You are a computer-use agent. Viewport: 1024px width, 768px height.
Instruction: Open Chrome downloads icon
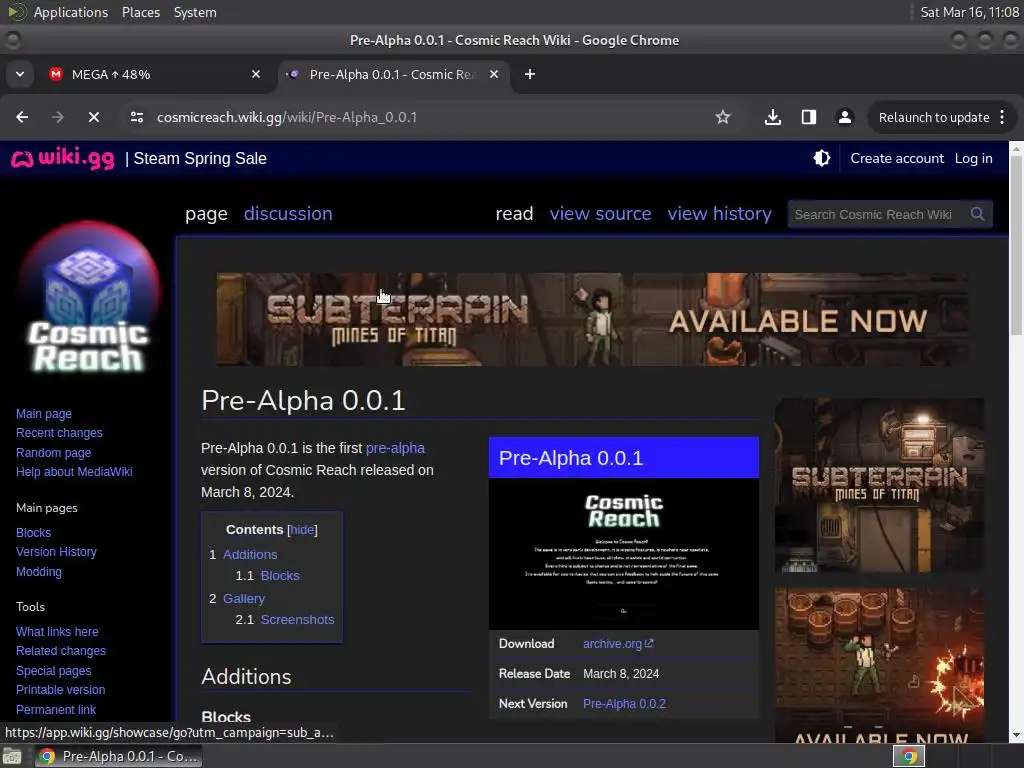(773, 117)
